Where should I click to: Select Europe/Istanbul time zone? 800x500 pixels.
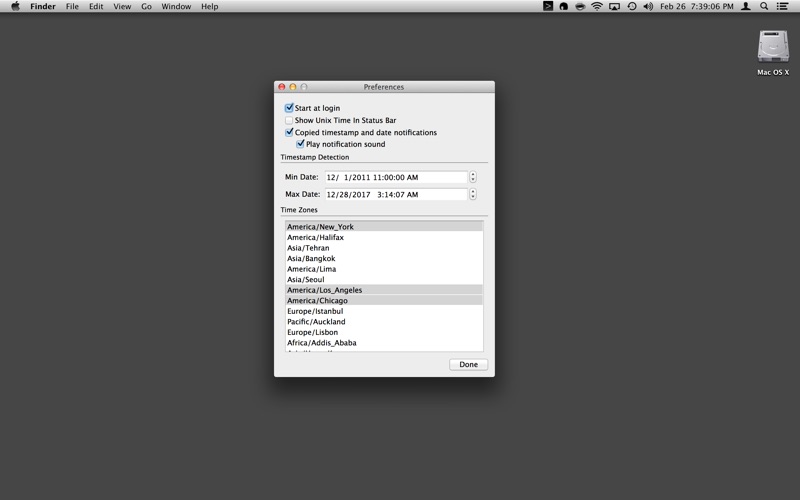click(384, 311)
